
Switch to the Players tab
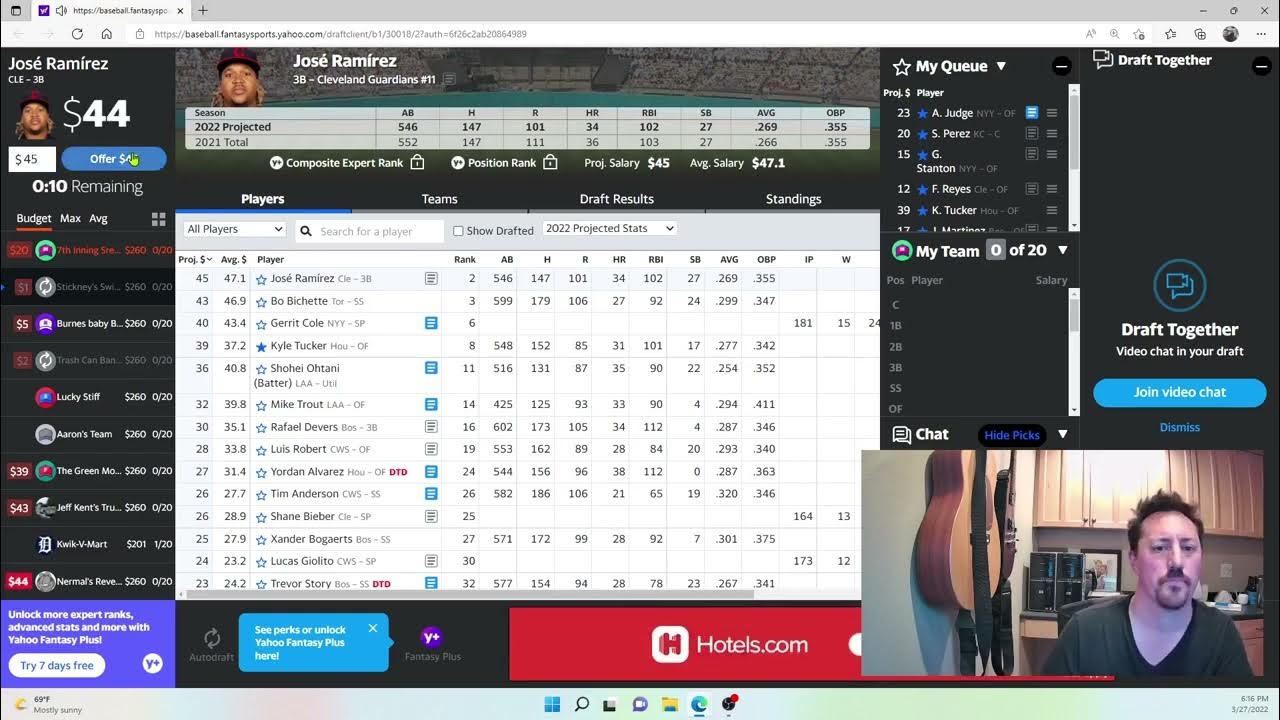263,199
